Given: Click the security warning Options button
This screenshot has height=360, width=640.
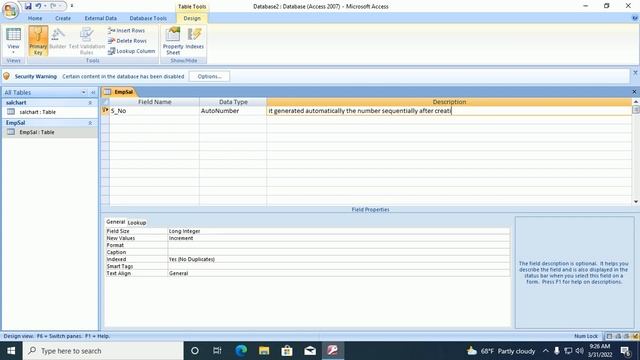Looking at the screenshot, I should (x=209, y=76).
